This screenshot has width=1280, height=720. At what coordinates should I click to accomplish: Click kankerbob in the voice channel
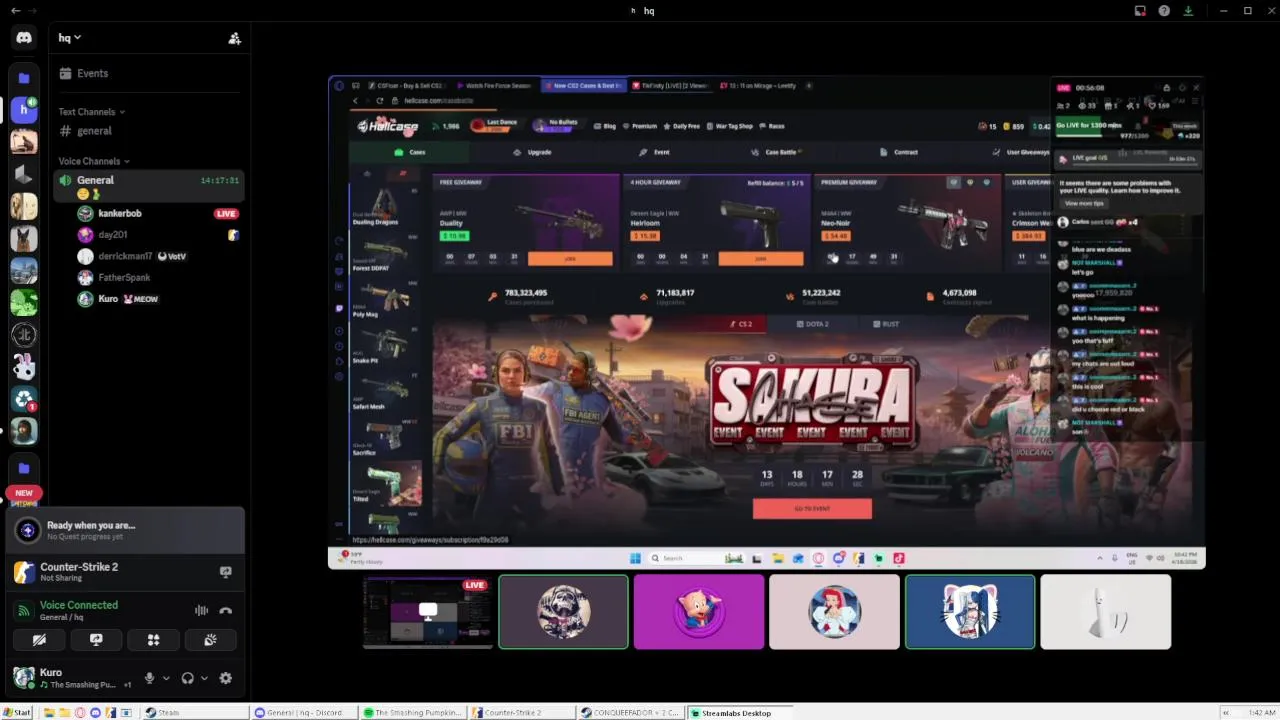click(120, 213)
